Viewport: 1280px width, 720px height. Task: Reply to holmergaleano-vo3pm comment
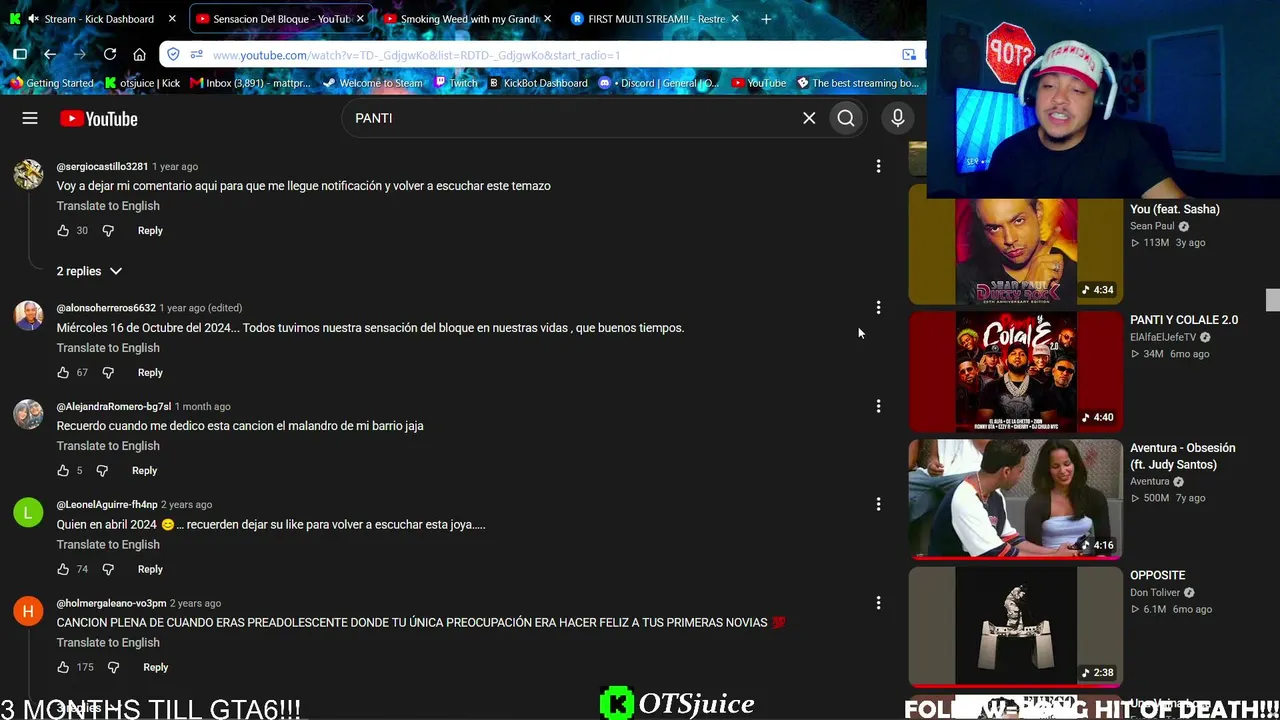point(155,667)
